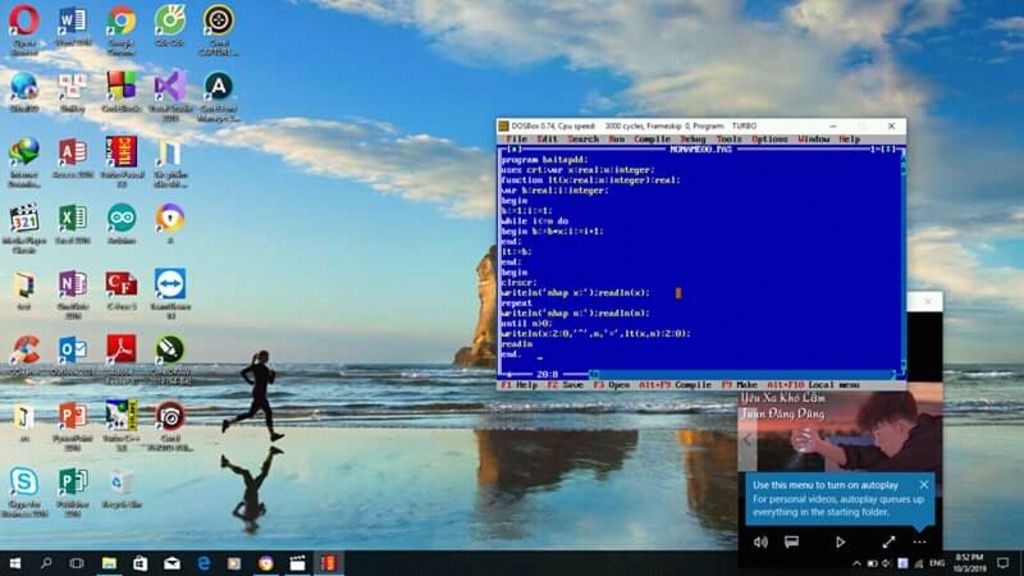Open the PowerPoint desktop shortcut
The image size is (1024, 576).
click(x=72, y=416)
